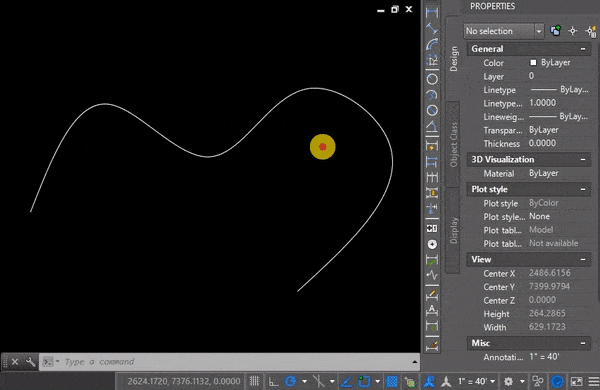Collapse the Plot style section
600x390 pixels.
tap(583, 189)
